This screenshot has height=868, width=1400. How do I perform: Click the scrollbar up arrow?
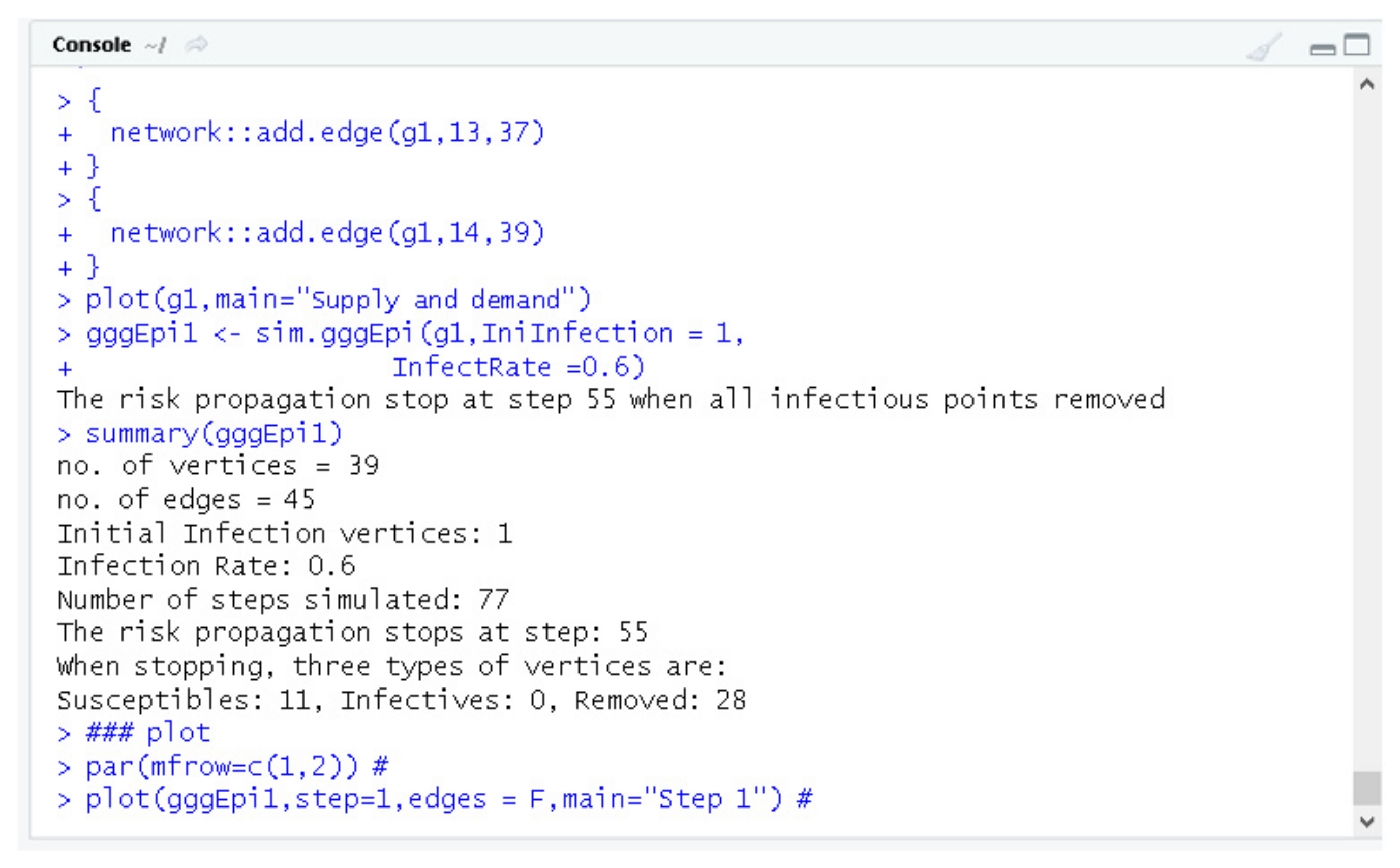(x=1367, y=85)
